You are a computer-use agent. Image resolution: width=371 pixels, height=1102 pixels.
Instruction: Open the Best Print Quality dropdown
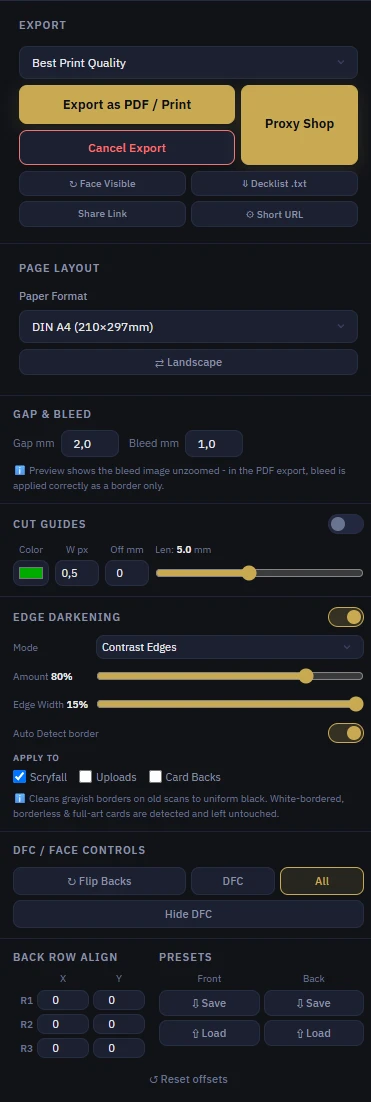188,63
